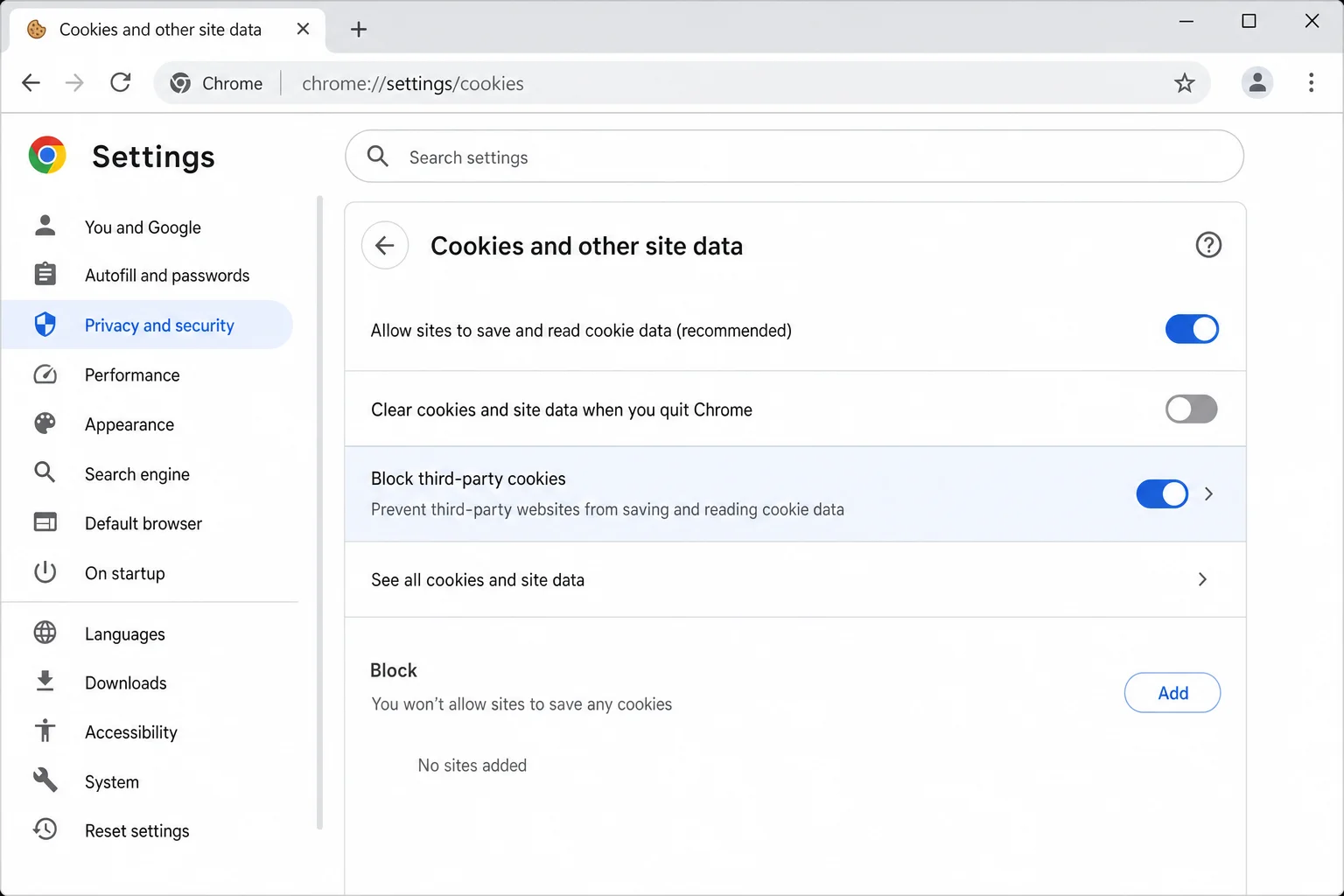Toggle Allow sites to save and read cookie data
Screen dimensions: 1344x896
point(1192,330)
